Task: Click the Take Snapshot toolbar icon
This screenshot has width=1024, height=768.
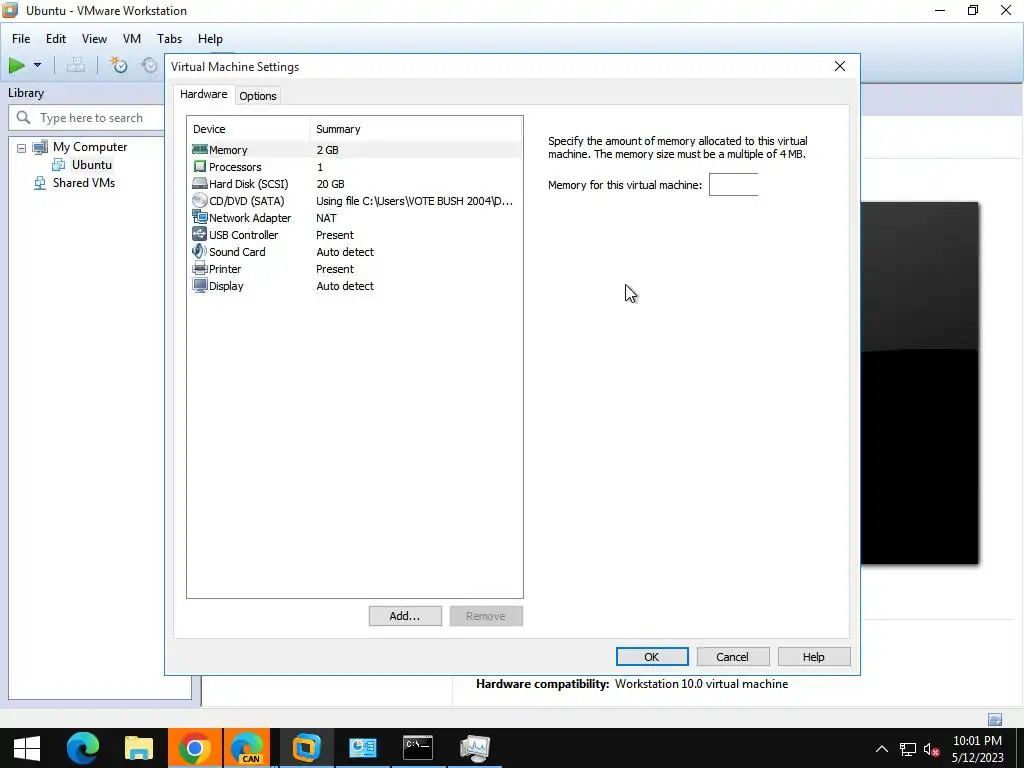Action: pos(118,65)
